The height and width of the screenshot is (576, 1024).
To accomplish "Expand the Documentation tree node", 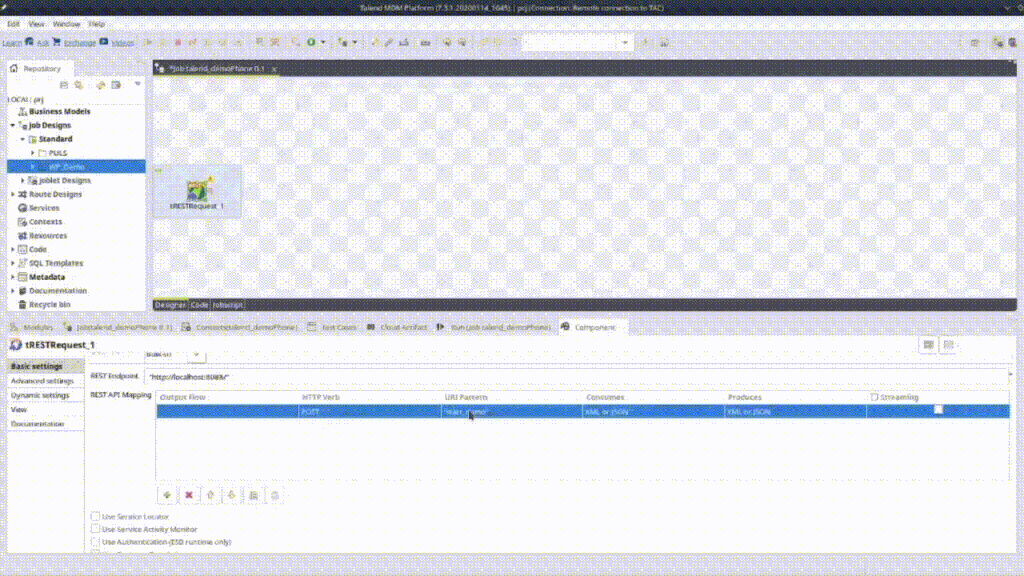I will tap(12, 291).
